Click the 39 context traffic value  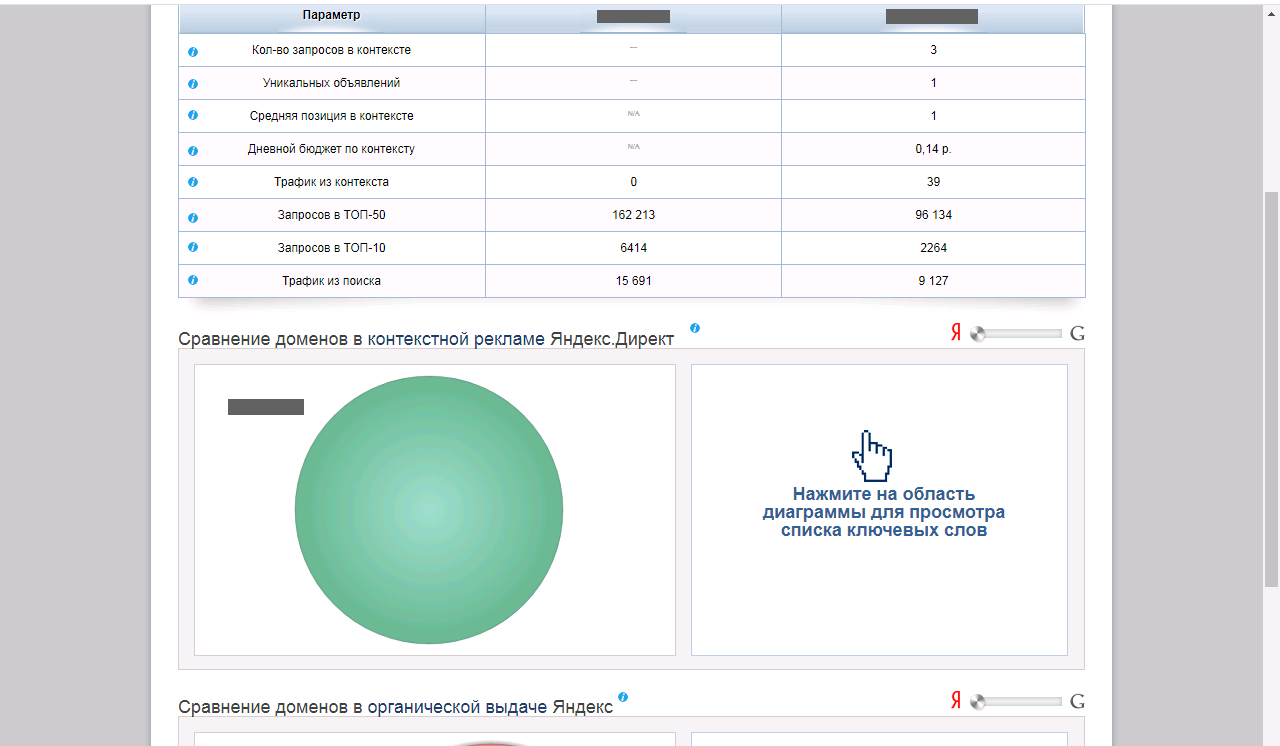tap(933, 182)
